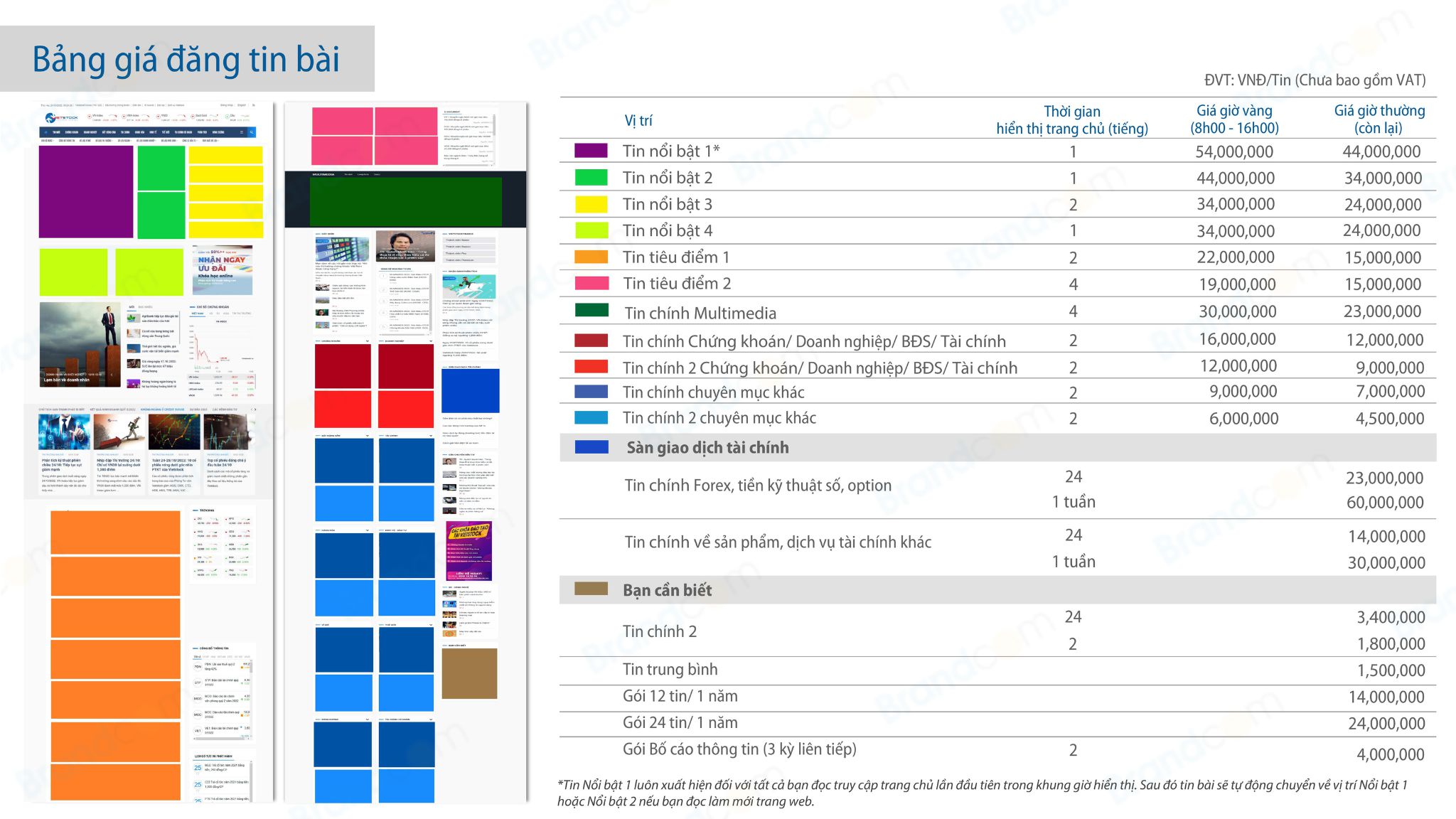
Task: Click the 60,000,000 weekly price
Action: 1385,503
